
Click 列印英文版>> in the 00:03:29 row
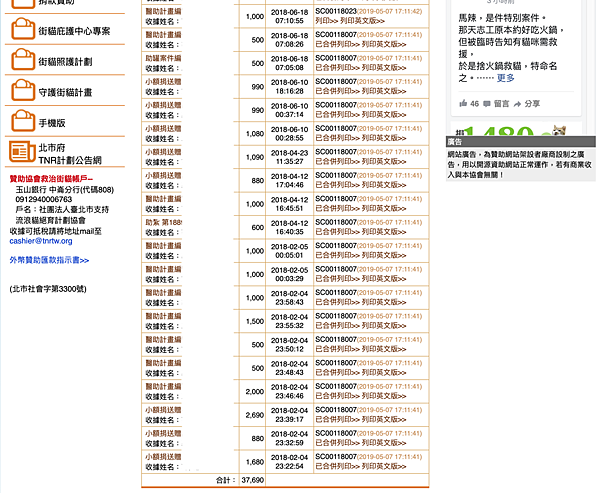(384, 278)
